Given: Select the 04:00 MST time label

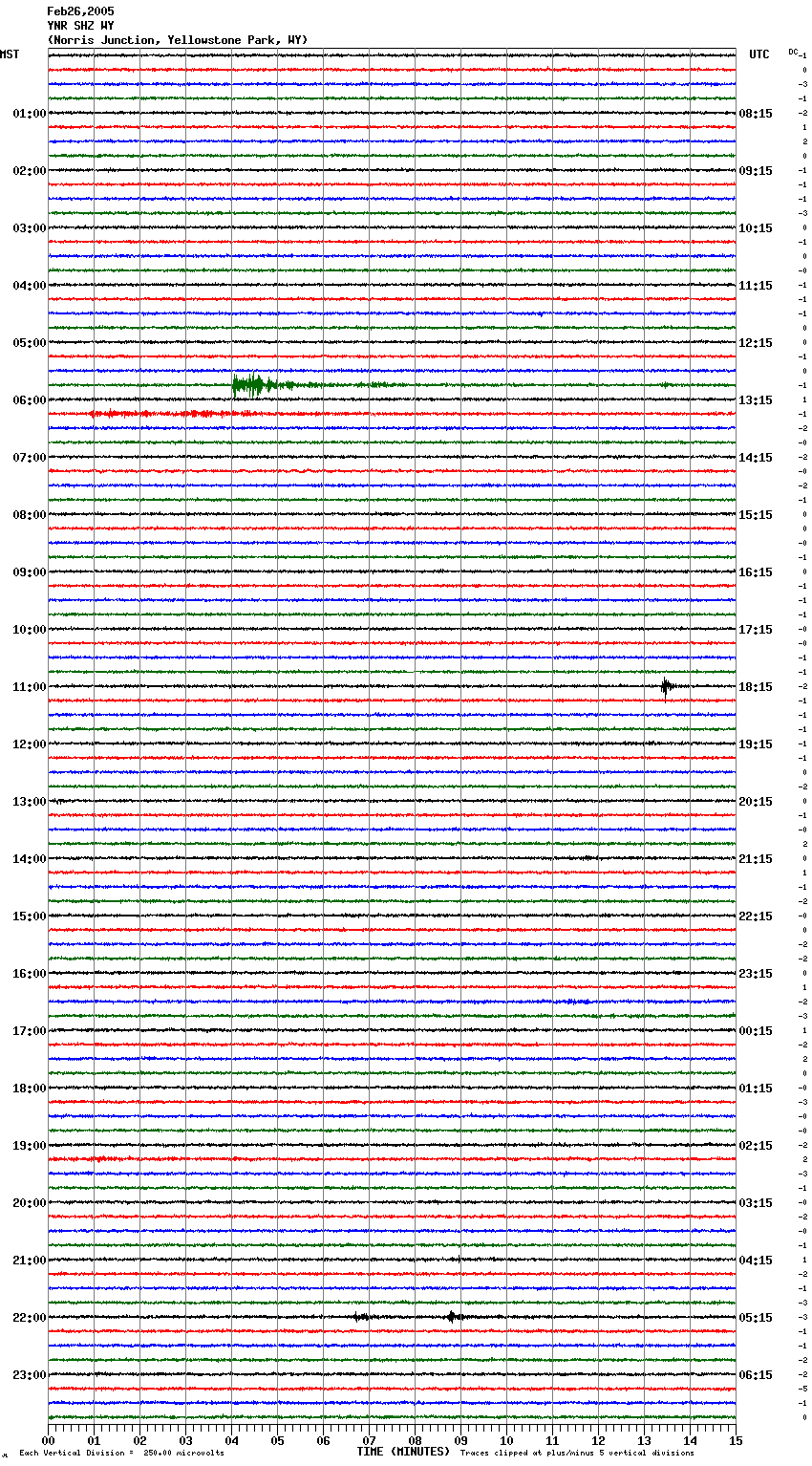Looking at the screenshot, I should pos(30,286).
